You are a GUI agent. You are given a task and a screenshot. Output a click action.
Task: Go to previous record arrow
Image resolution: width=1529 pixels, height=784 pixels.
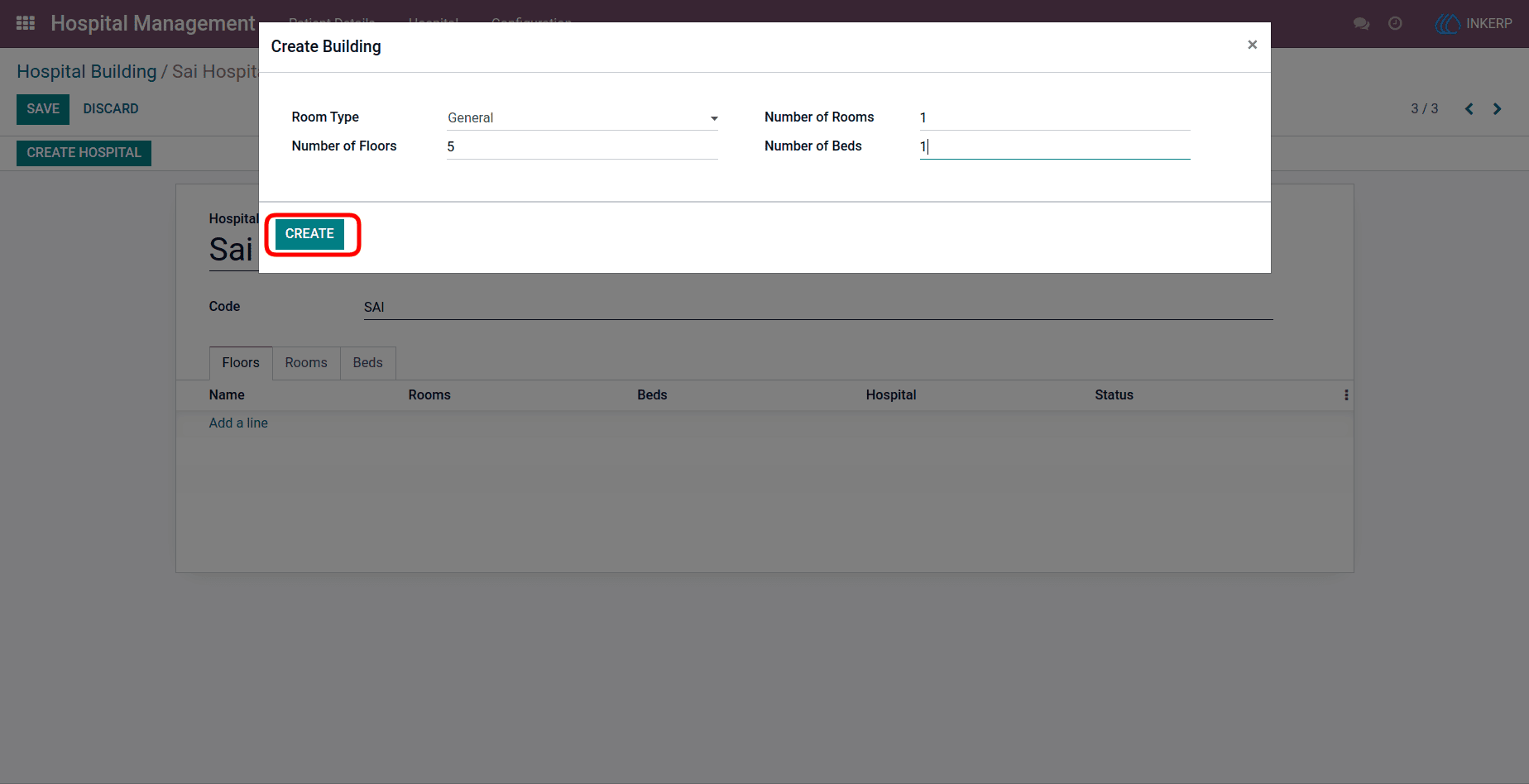click(1469, 109)
